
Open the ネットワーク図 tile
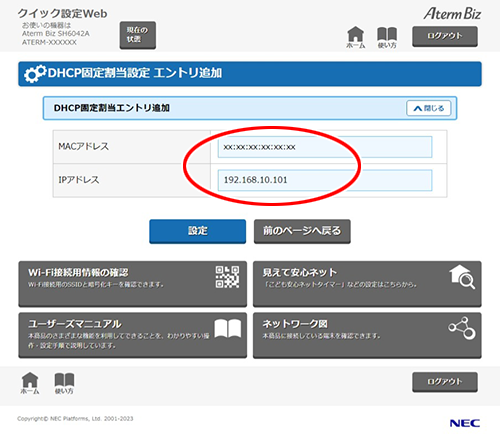click(x=367, y=335)
